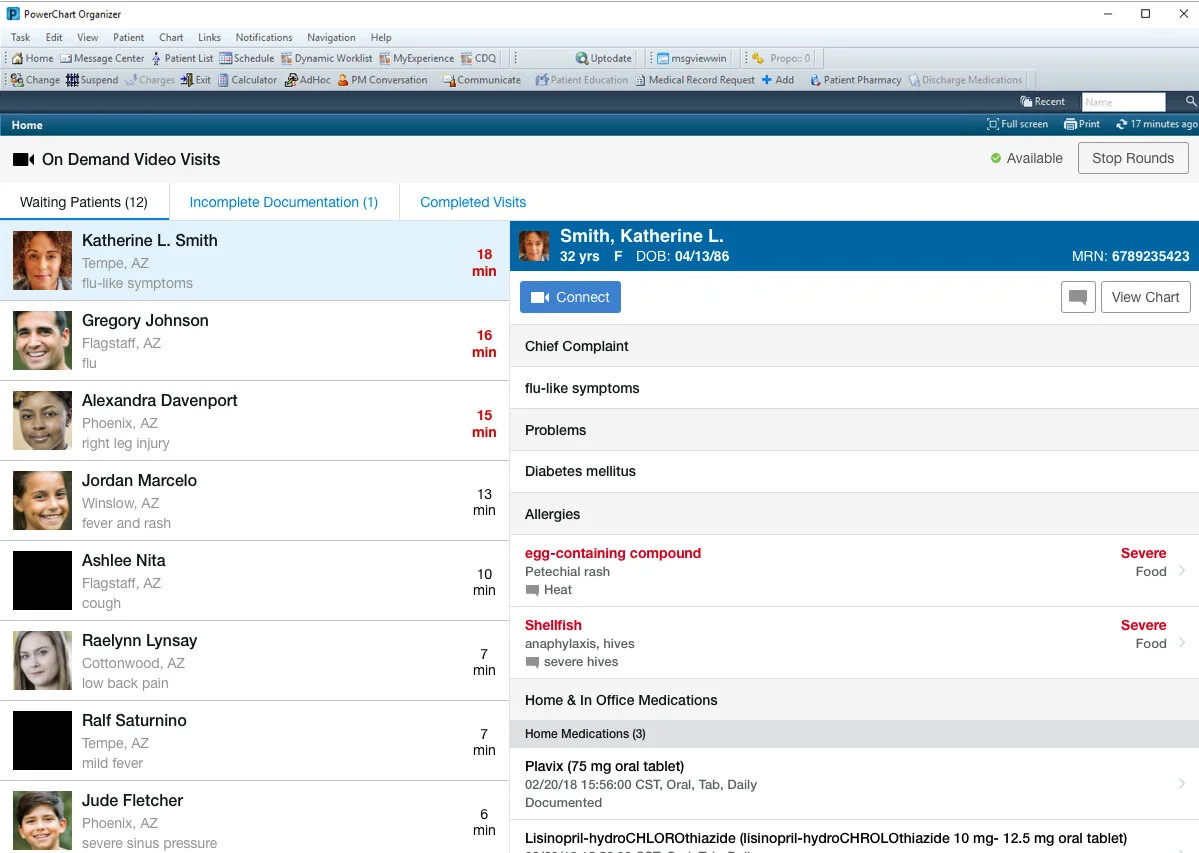
Task: Click the Home page title bar label
Action: pyautogui.click(x=27, y=125)
